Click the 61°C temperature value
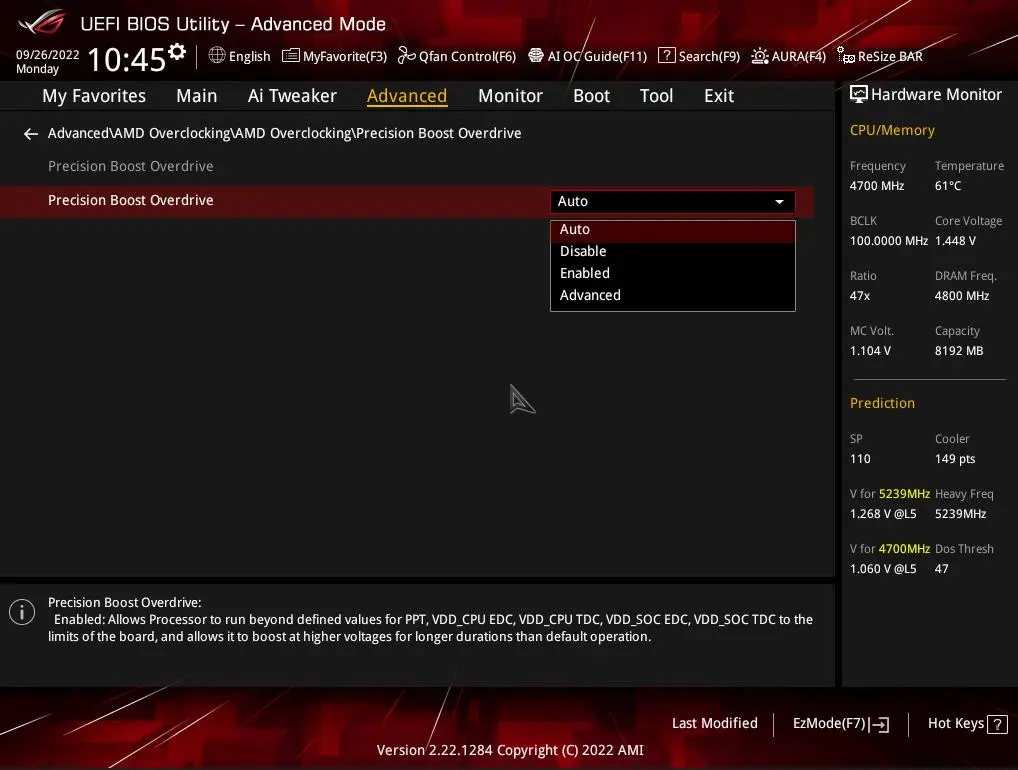Viewport: 1018px width, 770px height. pyautogui.click(x=948, y=186)
